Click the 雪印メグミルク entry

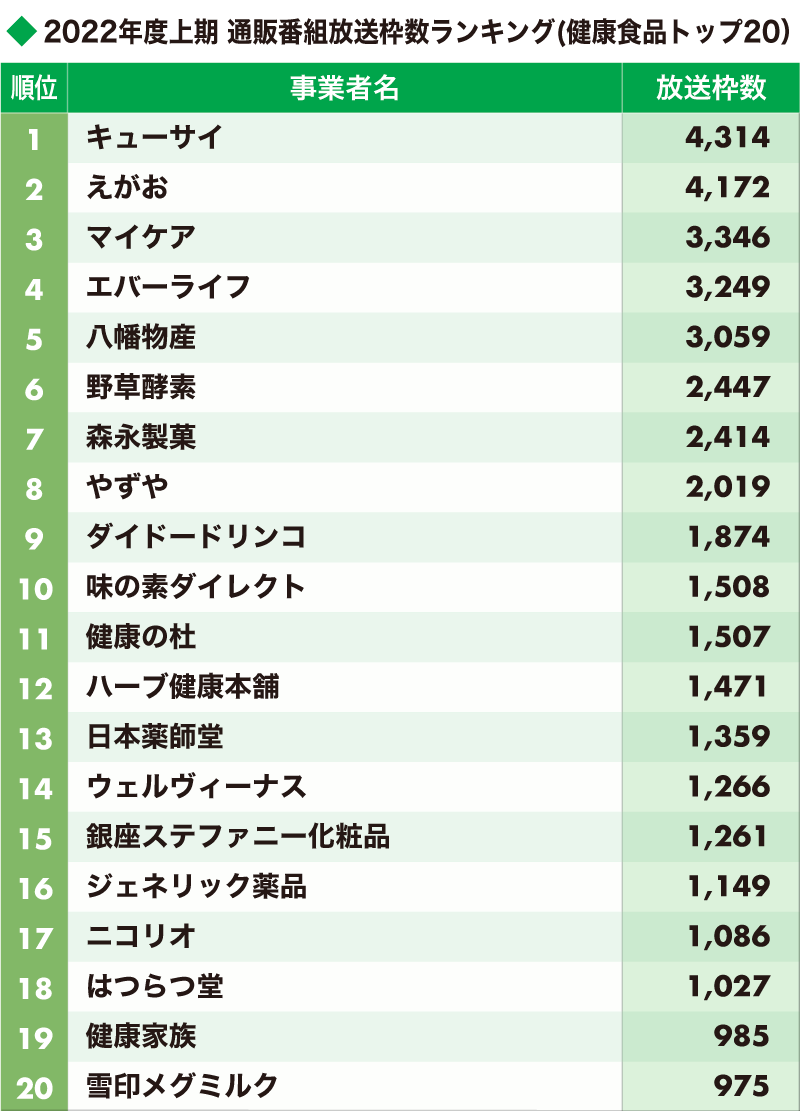181,1086
